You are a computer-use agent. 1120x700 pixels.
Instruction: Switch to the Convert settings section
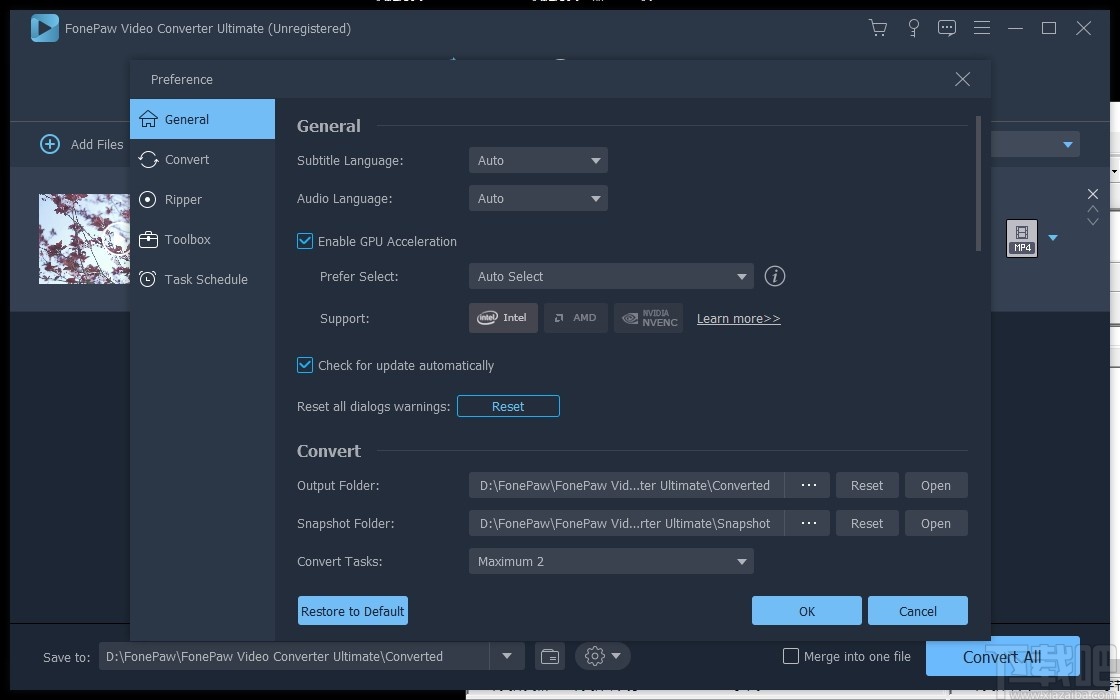186,159
